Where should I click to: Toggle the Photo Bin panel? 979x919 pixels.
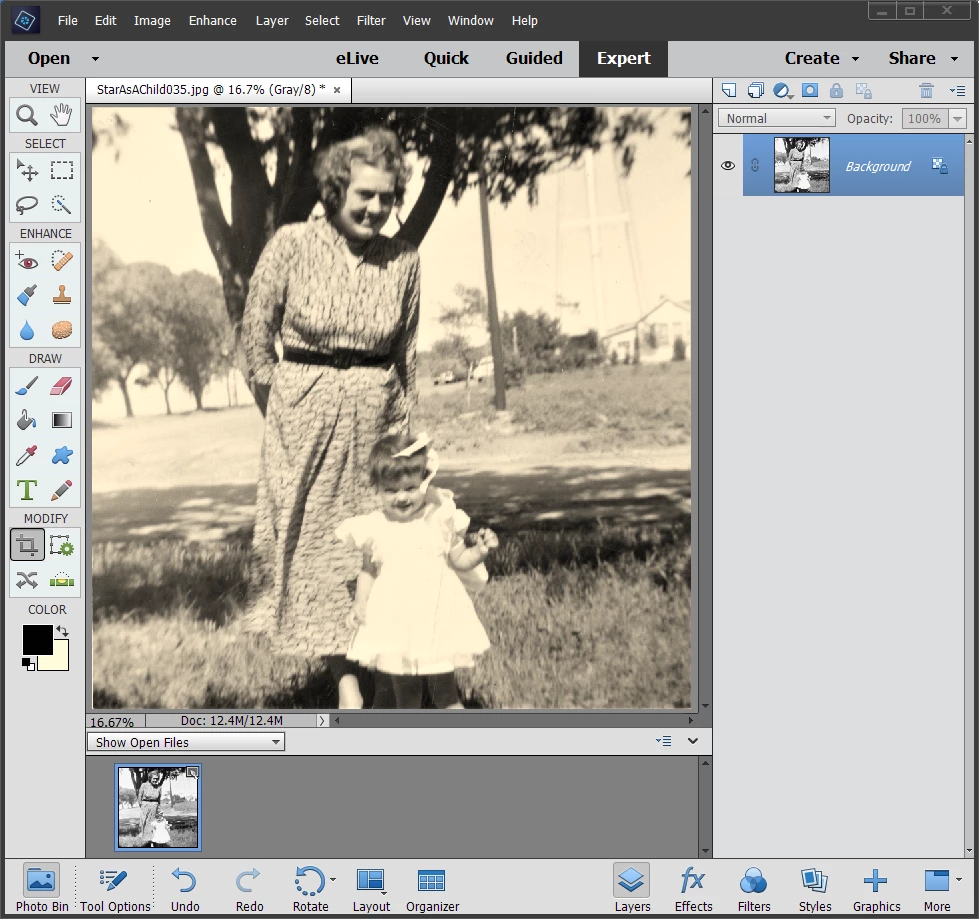(x=42, y=888)
